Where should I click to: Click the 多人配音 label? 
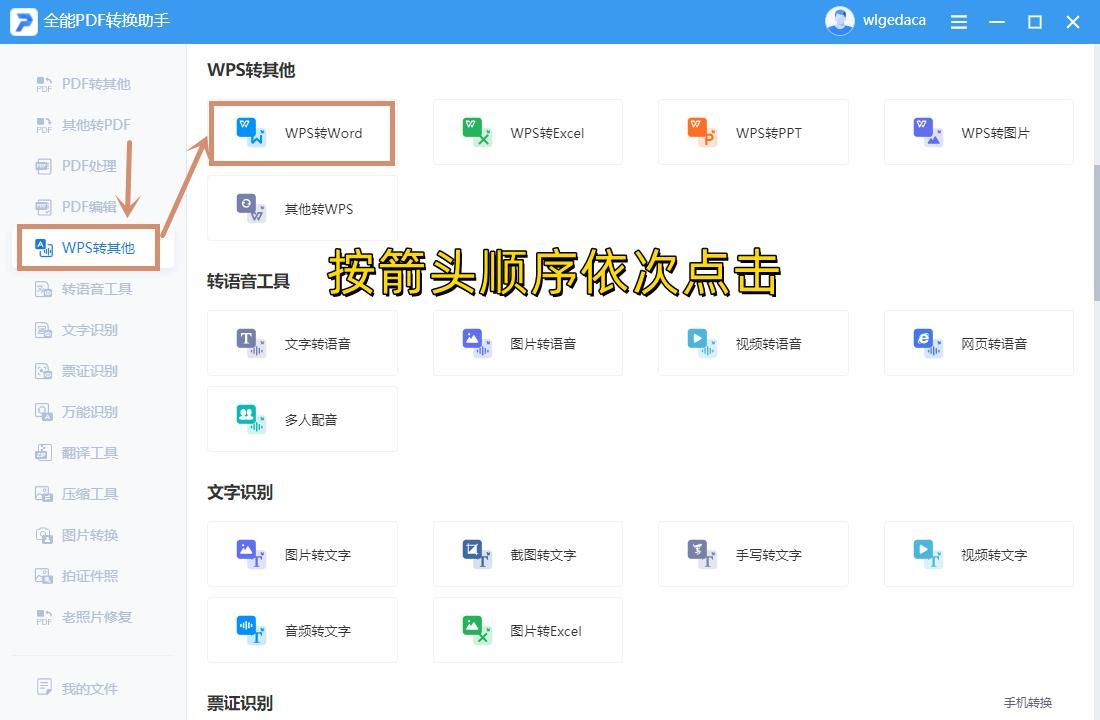pos(311,420)
